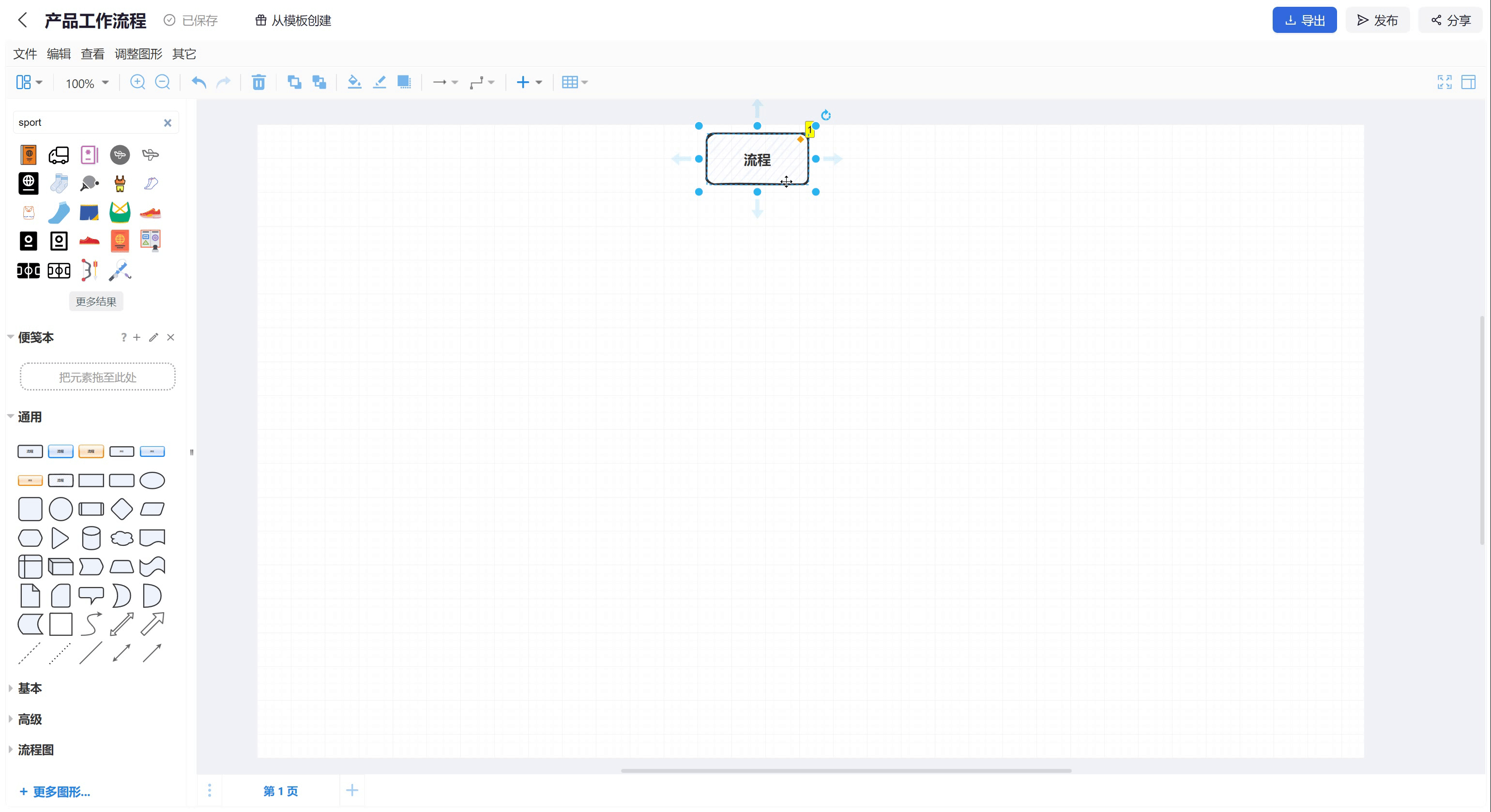Screen dimensions: 1491x812
Task: Click the blue 导出 button
Action: (1304, 20)
